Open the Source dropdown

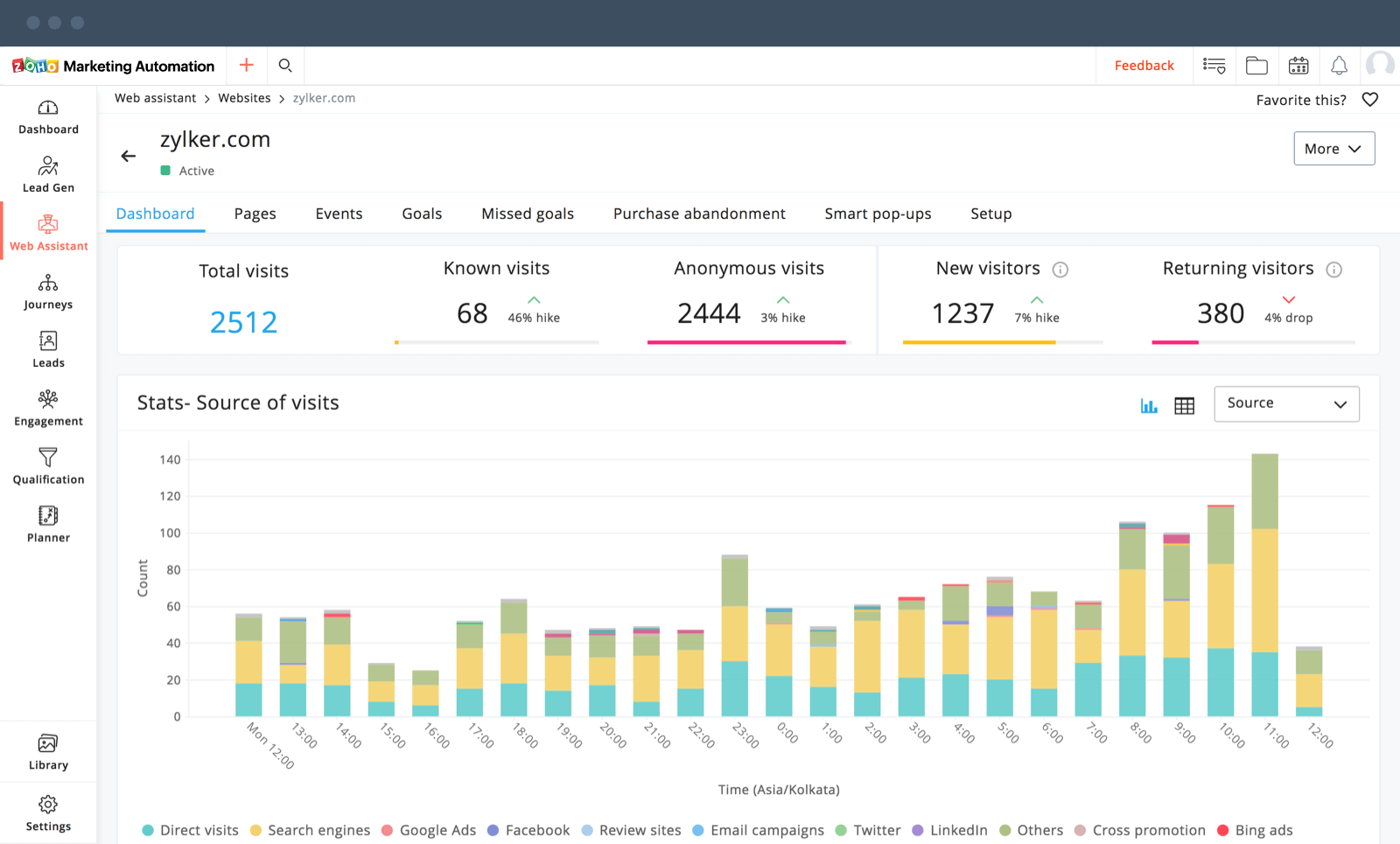[1286, 404]
